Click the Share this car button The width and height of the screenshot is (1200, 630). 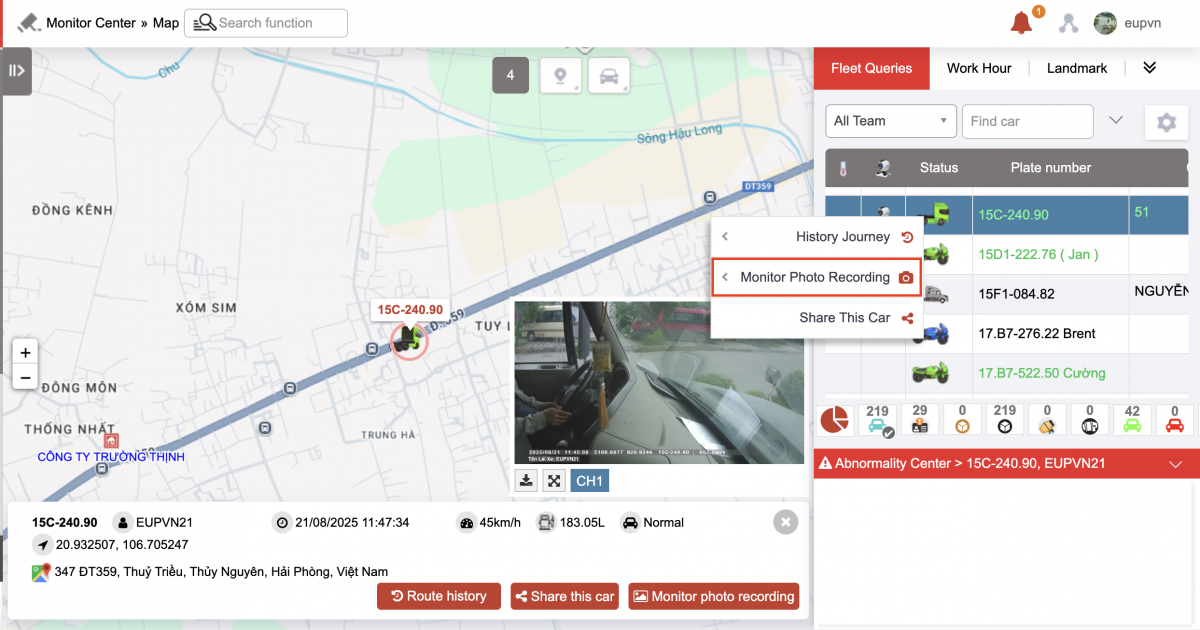pos(565,596)
